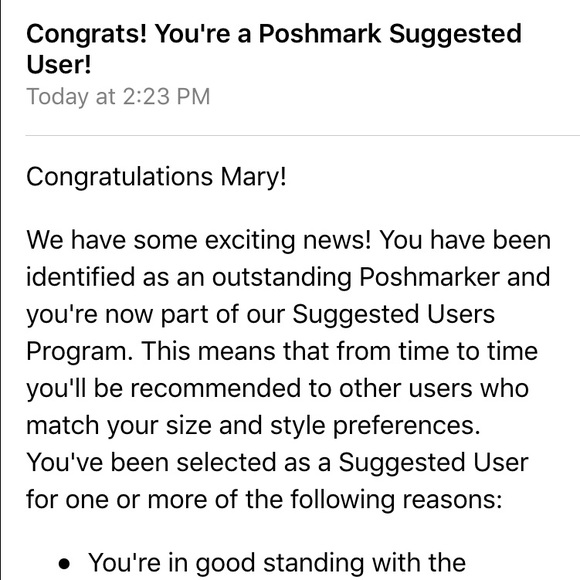Tap the word 'Poshmark' in the subject line
This screenshot has height=580, width=580.
(320, 34)
